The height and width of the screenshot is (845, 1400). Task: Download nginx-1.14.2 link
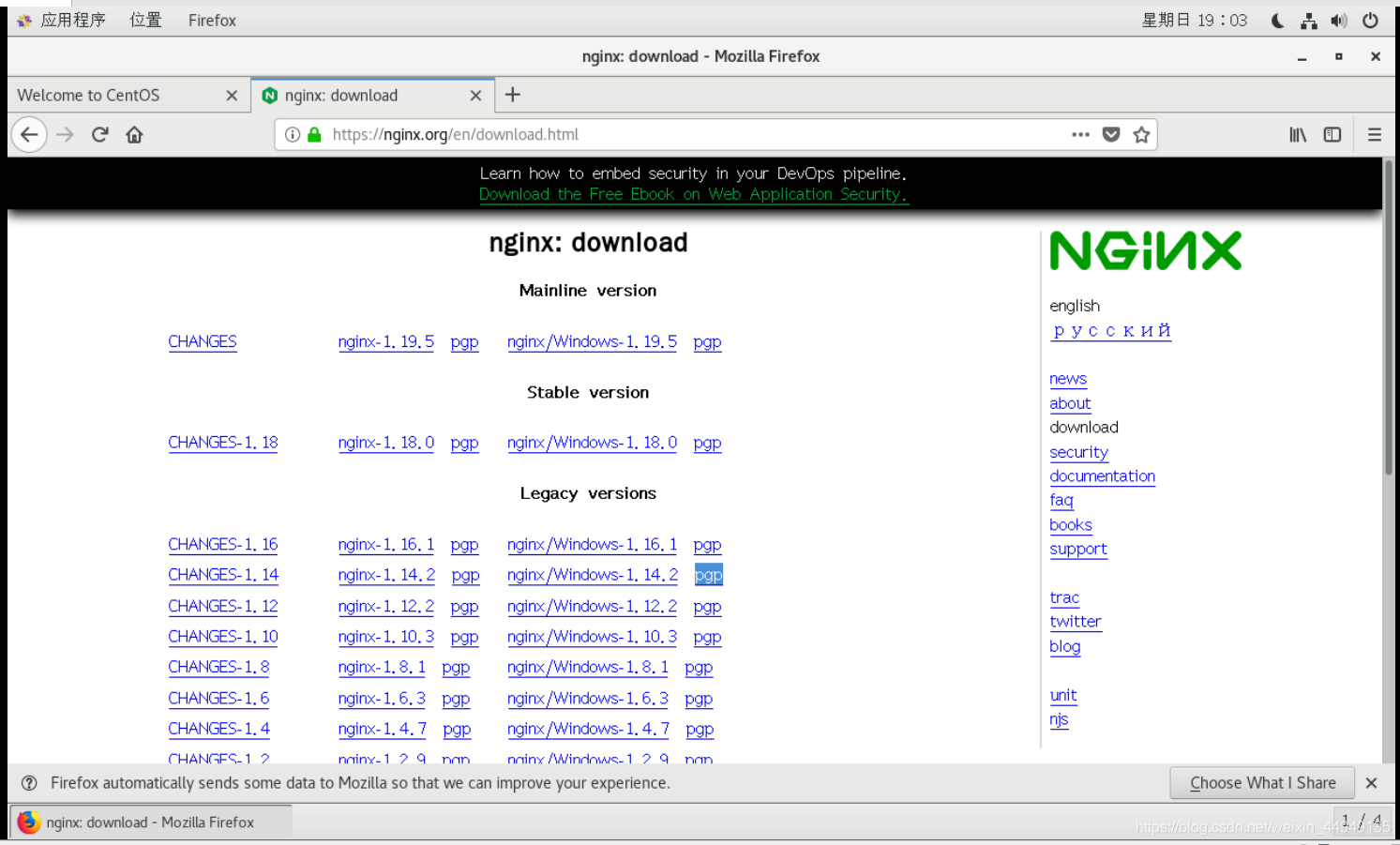(x=386, y=575)
